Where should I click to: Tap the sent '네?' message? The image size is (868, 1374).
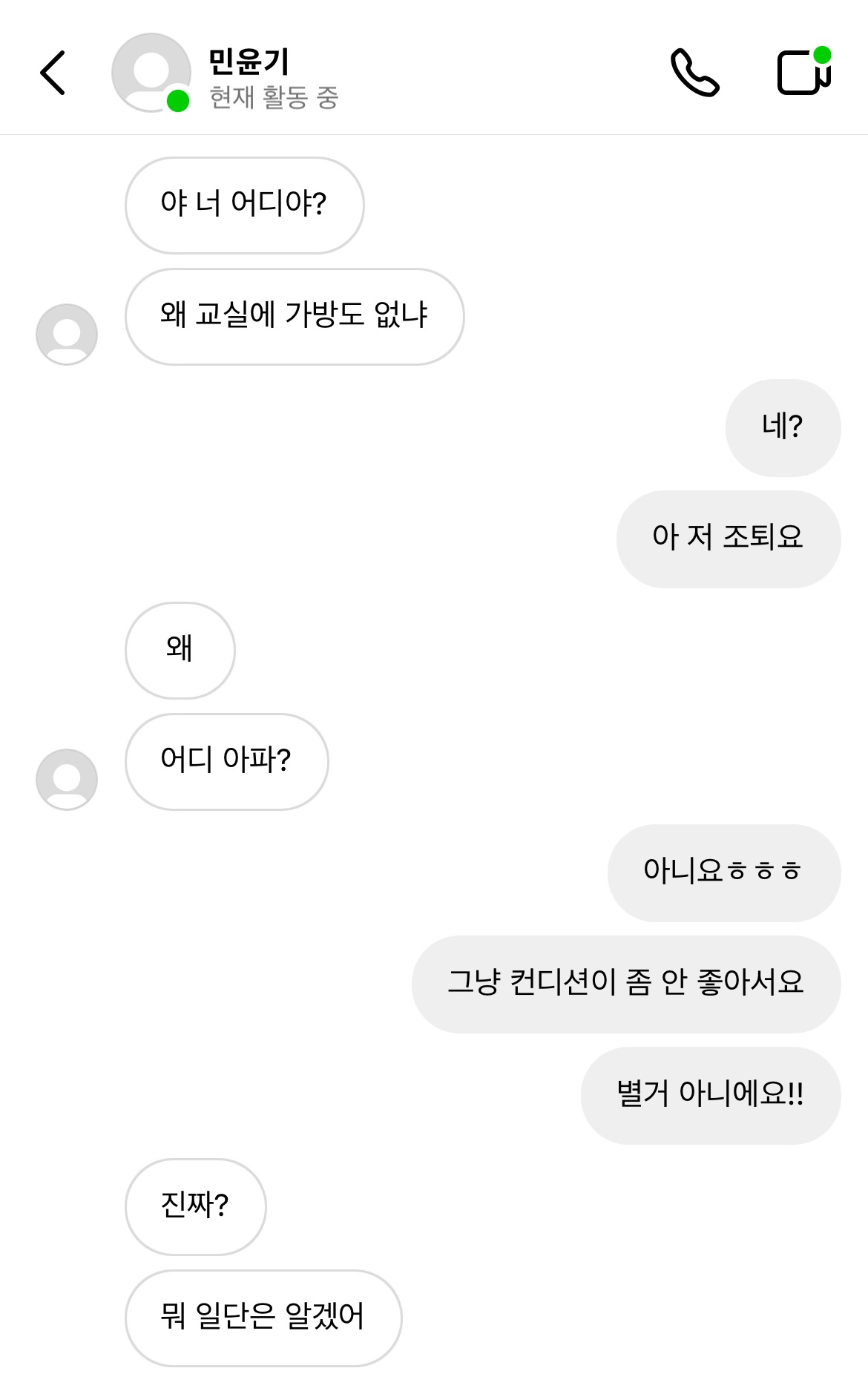[782, 427]
